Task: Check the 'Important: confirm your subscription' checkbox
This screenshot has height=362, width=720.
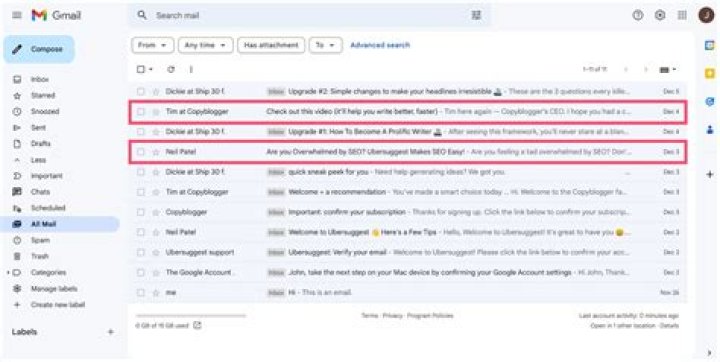Action: [x=141, y=212]
